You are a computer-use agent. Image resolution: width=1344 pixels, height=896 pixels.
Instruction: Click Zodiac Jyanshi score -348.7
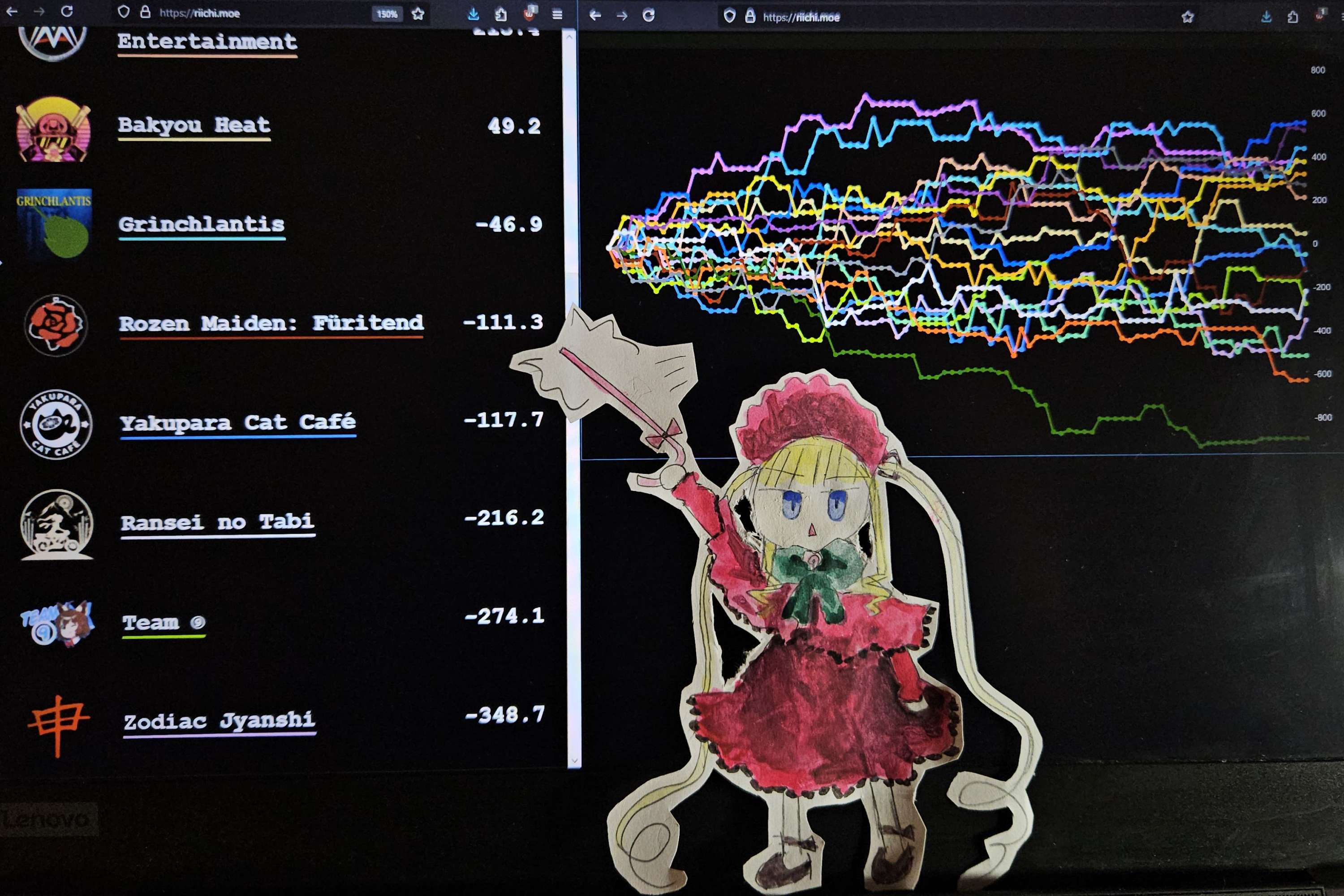[x=505, y=715]
